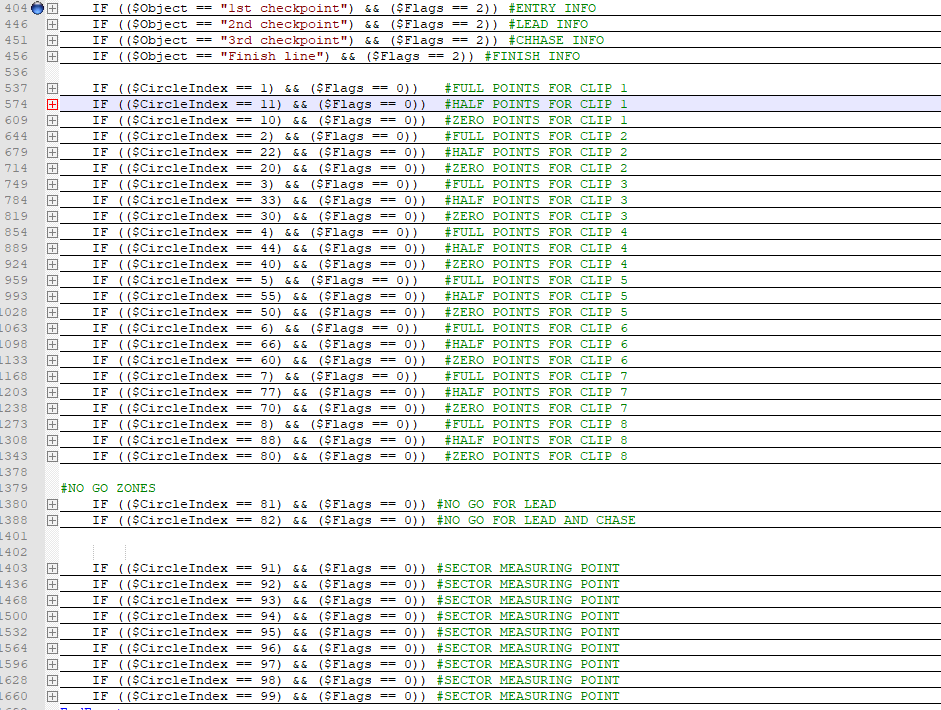
Task: Expand fold for FULL POINTS FOR CLIP 1
Action: click(x=52, y=88)
